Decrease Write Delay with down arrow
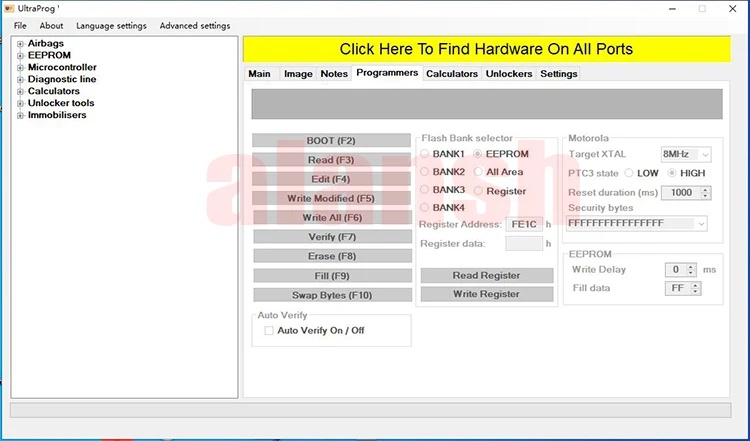 tap(691, 273)
